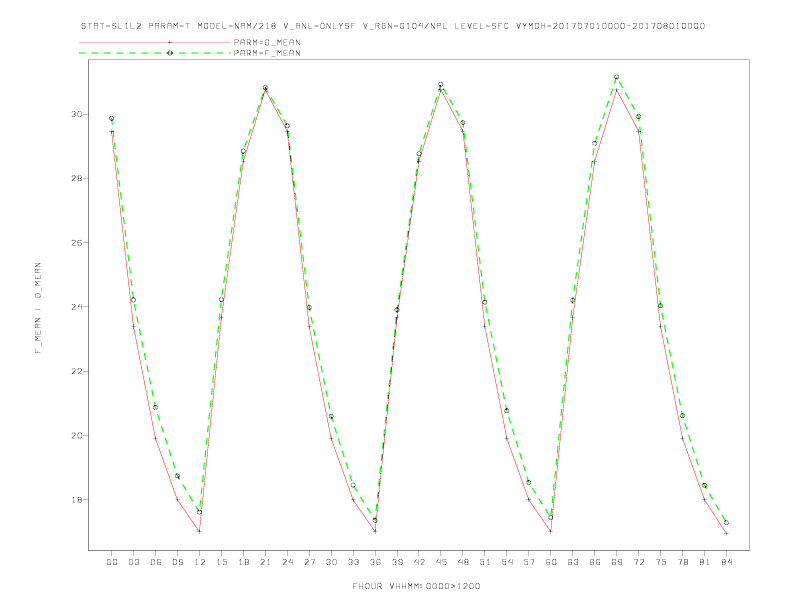This screenshot has height=612, width=792.
Task: Click x-axis tick label 33
Action: [x=353, y=562]
